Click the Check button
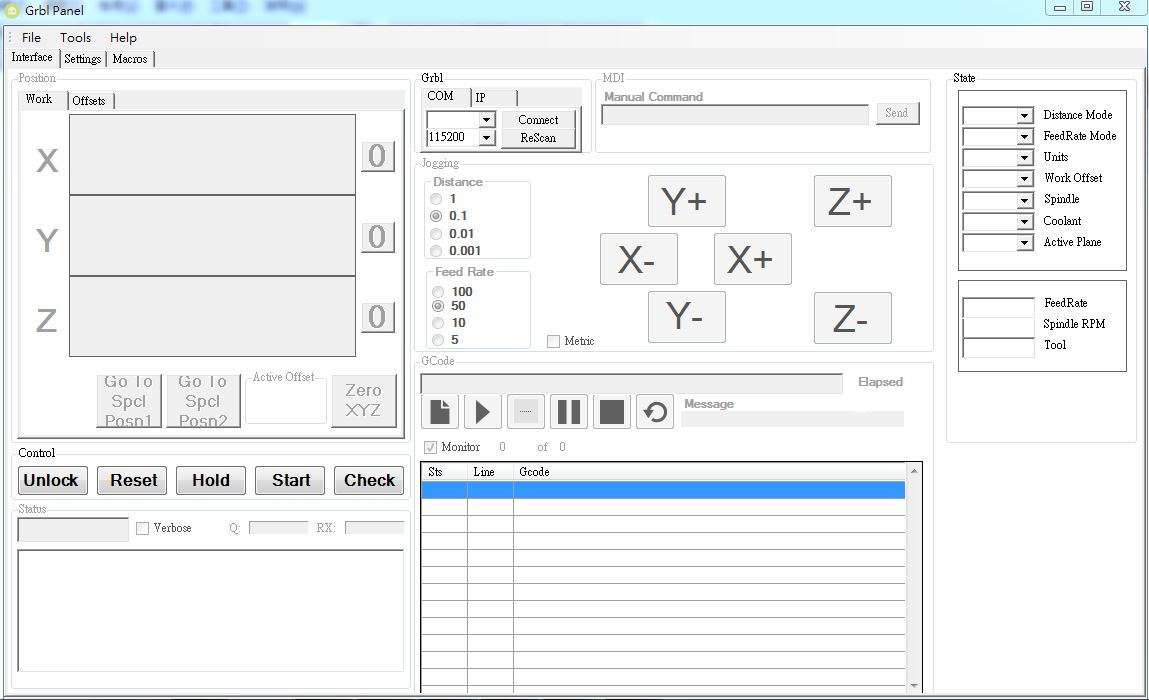The height and width of the screenshot is (700, 1149). (x=369, y=481)
